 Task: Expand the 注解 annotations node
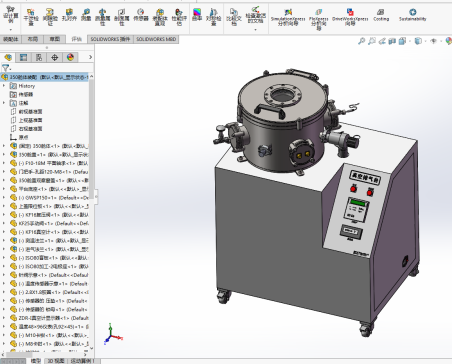click(4, 103)
